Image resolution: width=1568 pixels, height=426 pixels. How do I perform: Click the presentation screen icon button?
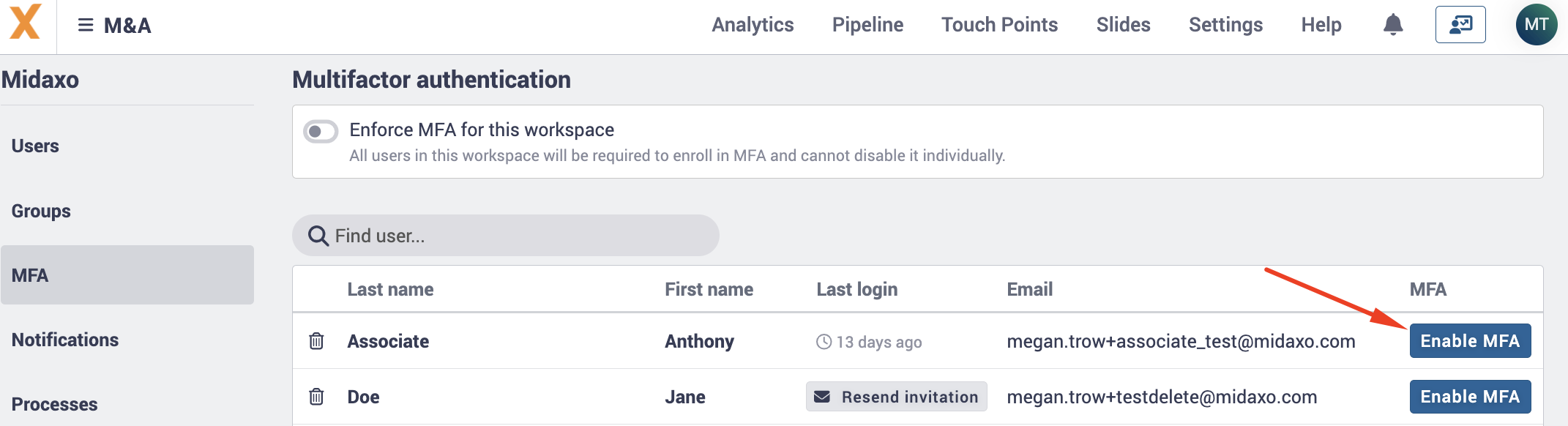[x=1460, y=25]
